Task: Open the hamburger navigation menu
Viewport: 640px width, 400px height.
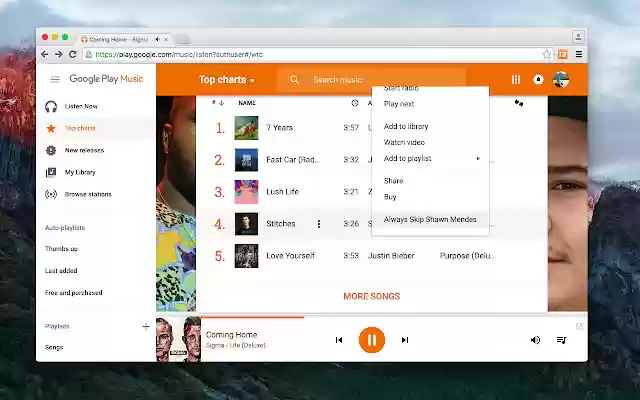Action: tap(55, 79)
